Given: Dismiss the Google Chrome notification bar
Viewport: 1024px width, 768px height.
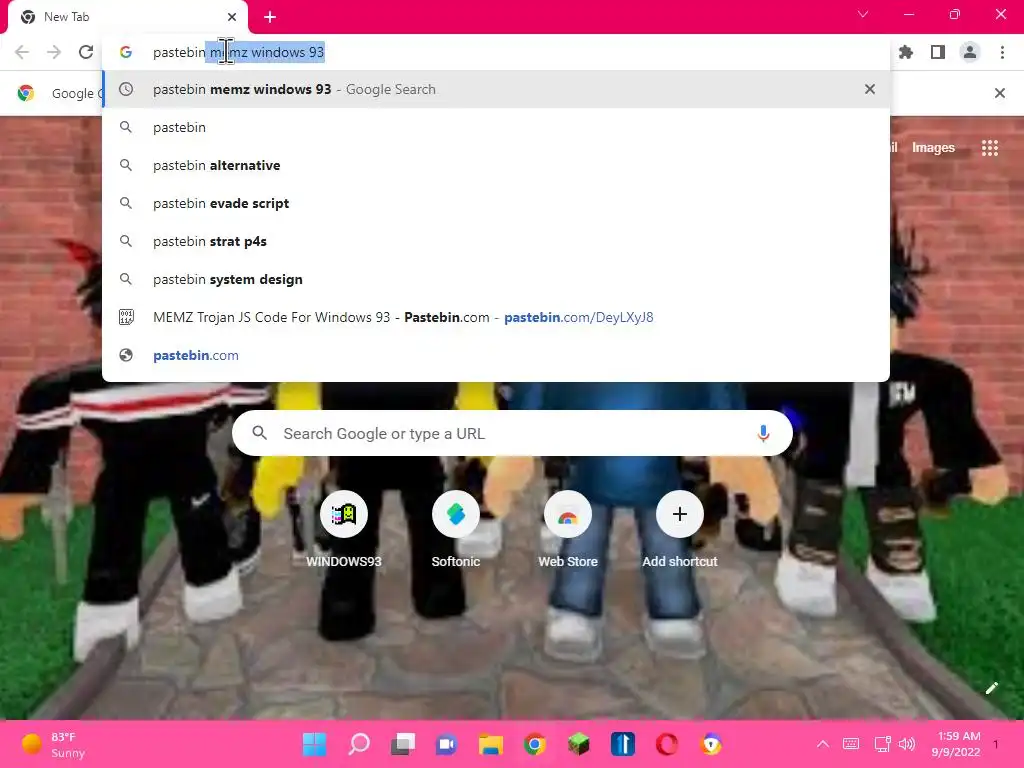Looking at the screenshot, I should [1000, 93].
